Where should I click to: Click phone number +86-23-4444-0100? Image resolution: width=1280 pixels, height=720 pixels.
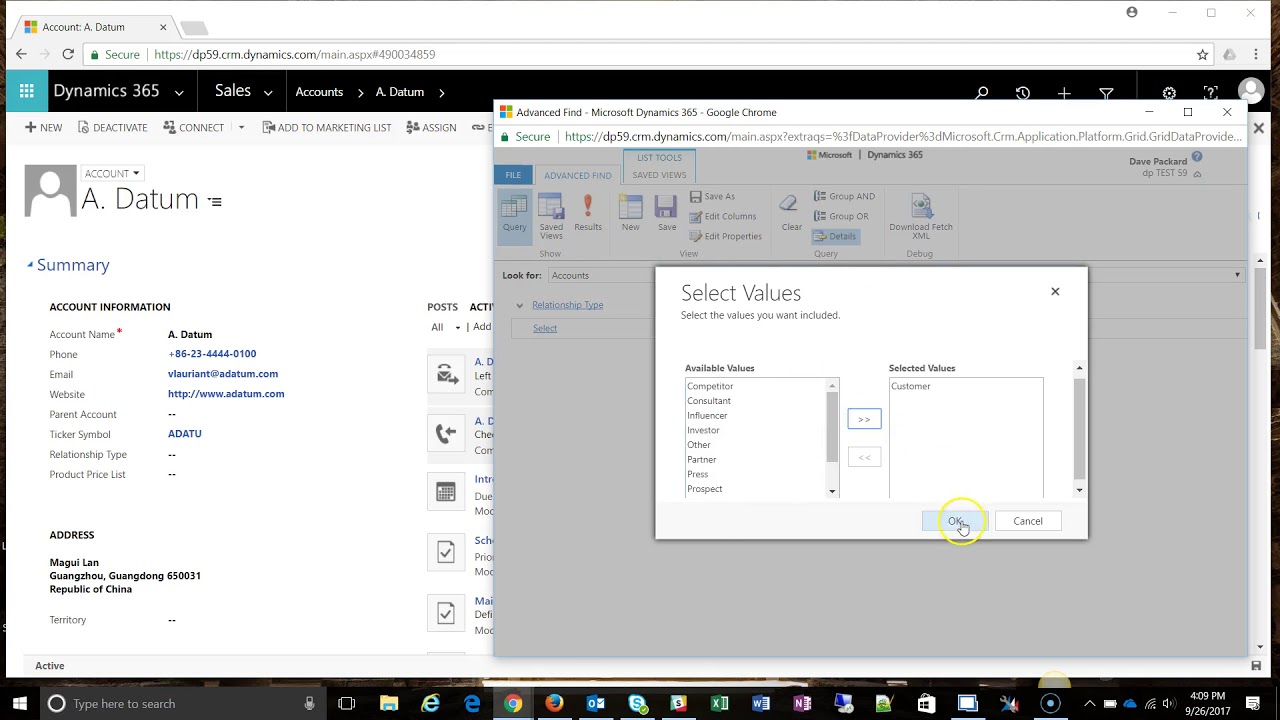(x=212, y=354)
